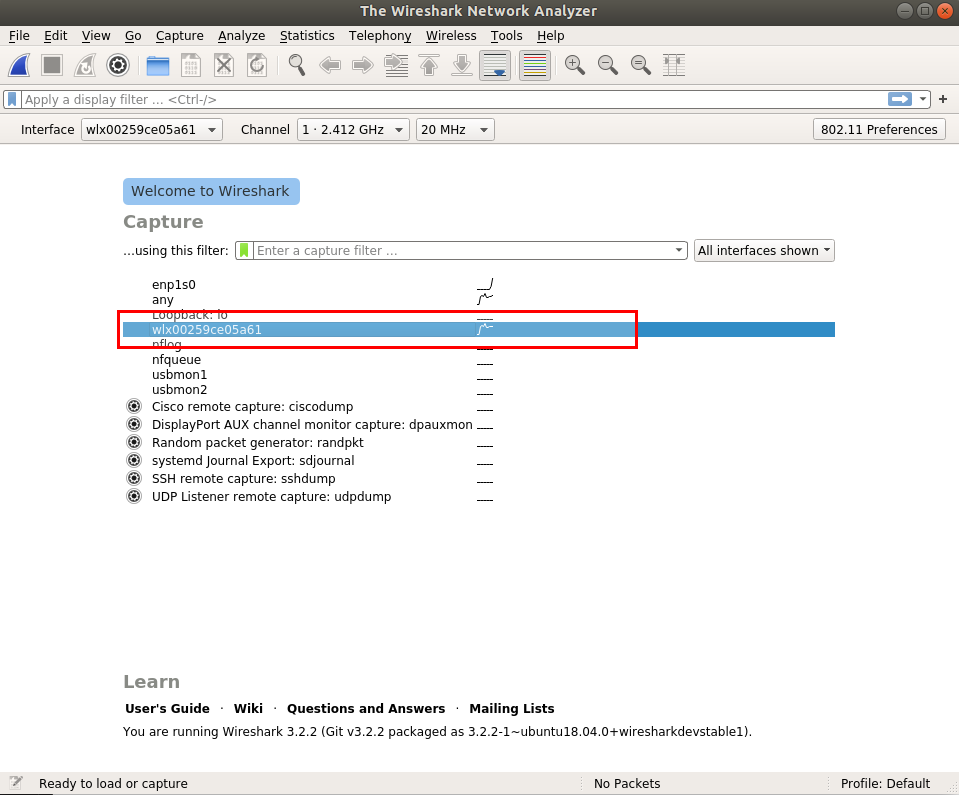Click the stop capture square icon
Screen dimensions: 959x795
(x=52, y=65)
